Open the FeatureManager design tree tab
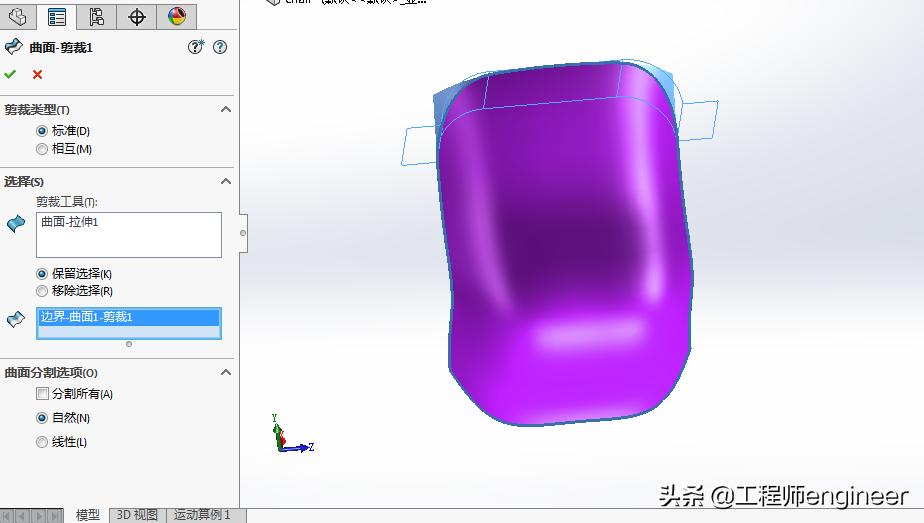 click(x=18, y=16)
